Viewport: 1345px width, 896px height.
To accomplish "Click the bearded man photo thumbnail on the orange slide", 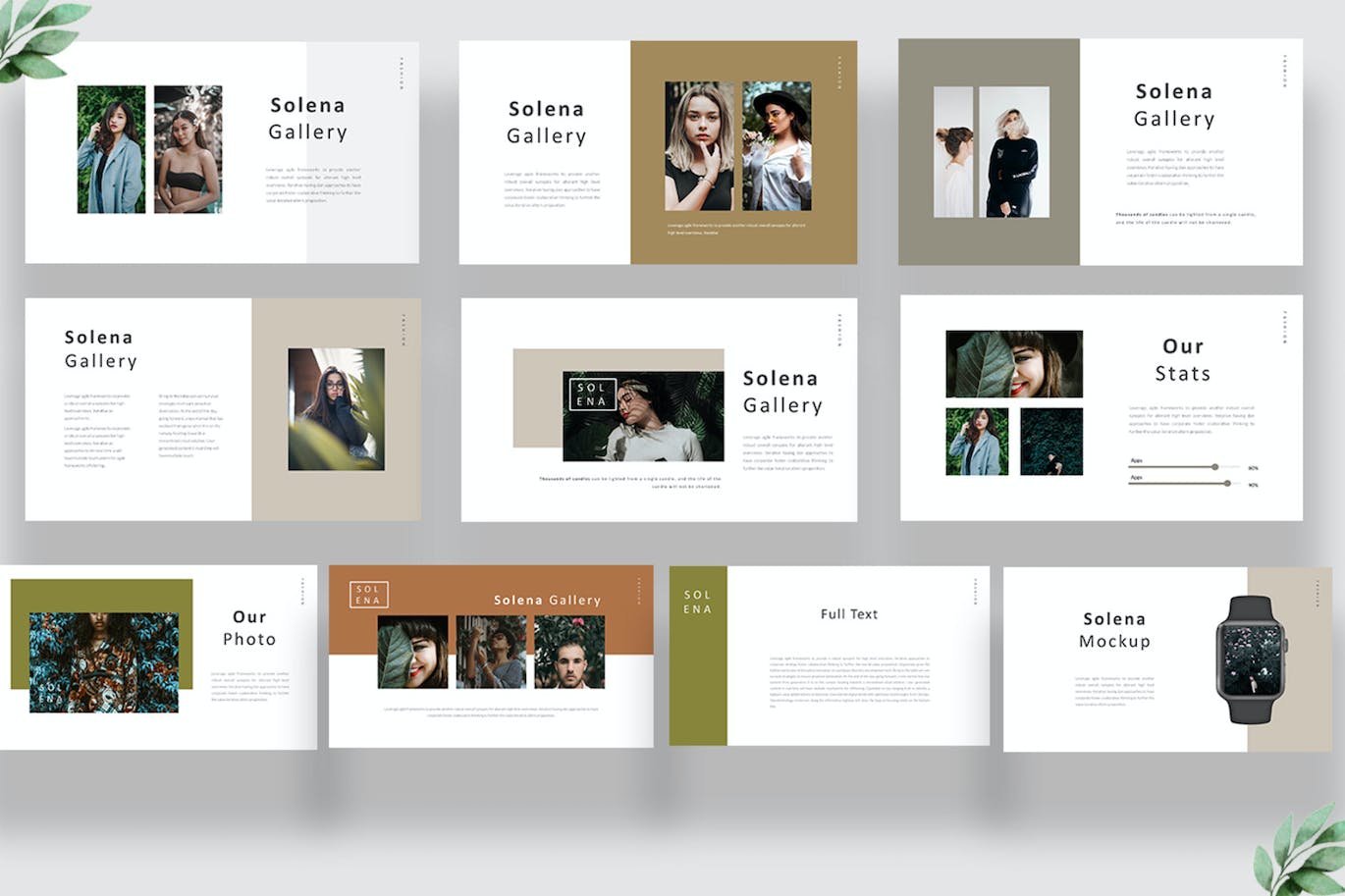I will 567,653.
